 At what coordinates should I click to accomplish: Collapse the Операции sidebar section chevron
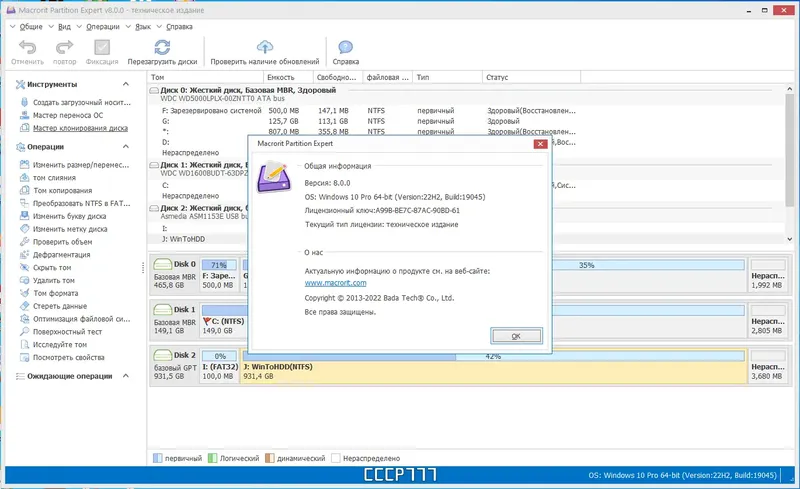coord(126,146)
